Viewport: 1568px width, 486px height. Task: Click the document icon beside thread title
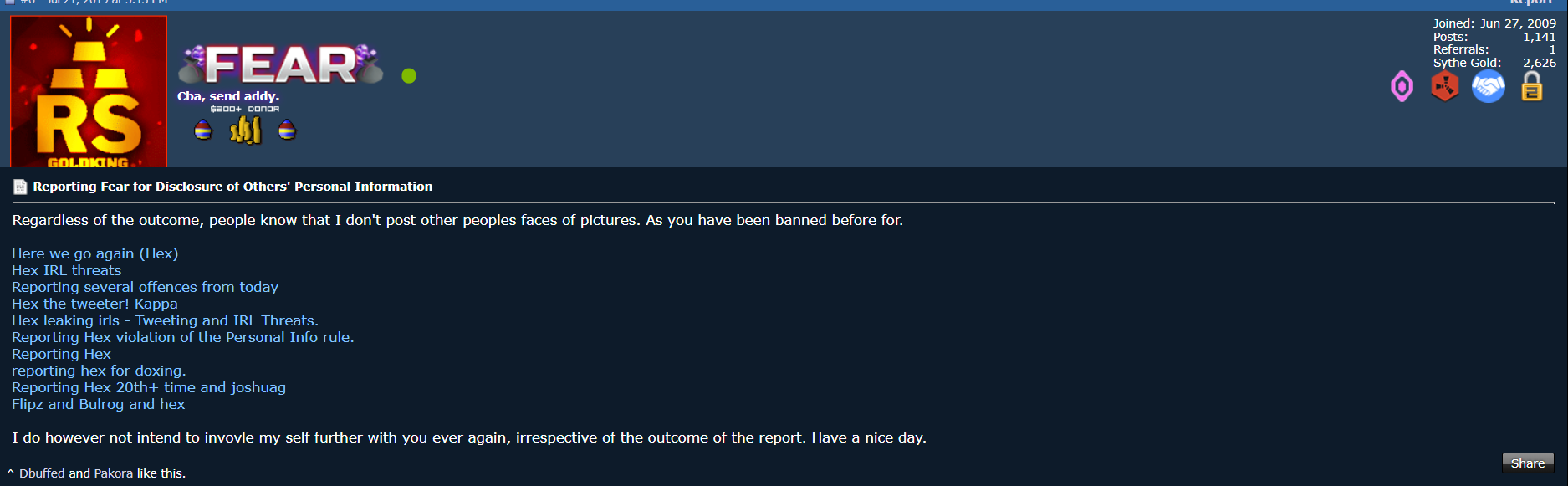tap(20, 187)
